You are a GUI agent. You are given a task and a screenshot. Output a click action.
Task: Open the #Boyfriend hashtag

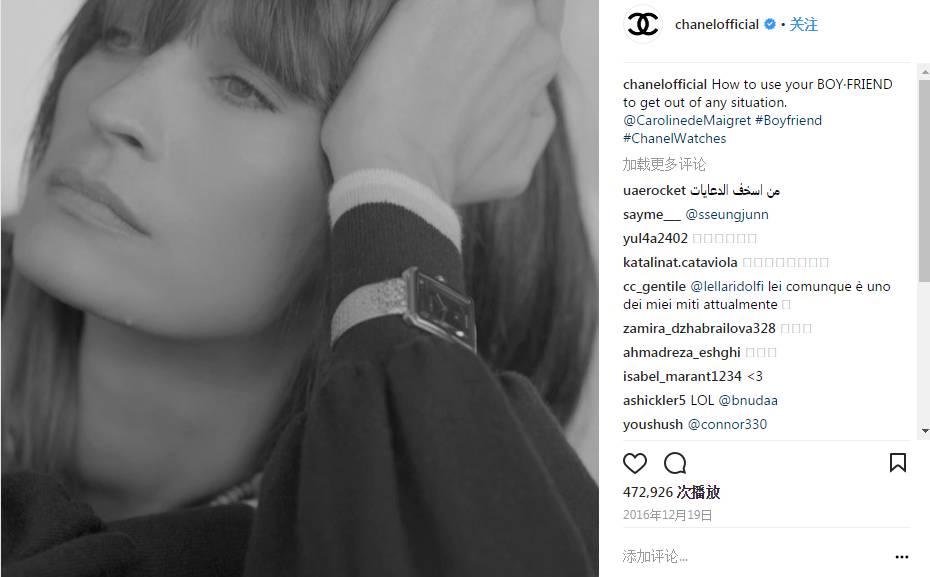[x=788, y=120]
